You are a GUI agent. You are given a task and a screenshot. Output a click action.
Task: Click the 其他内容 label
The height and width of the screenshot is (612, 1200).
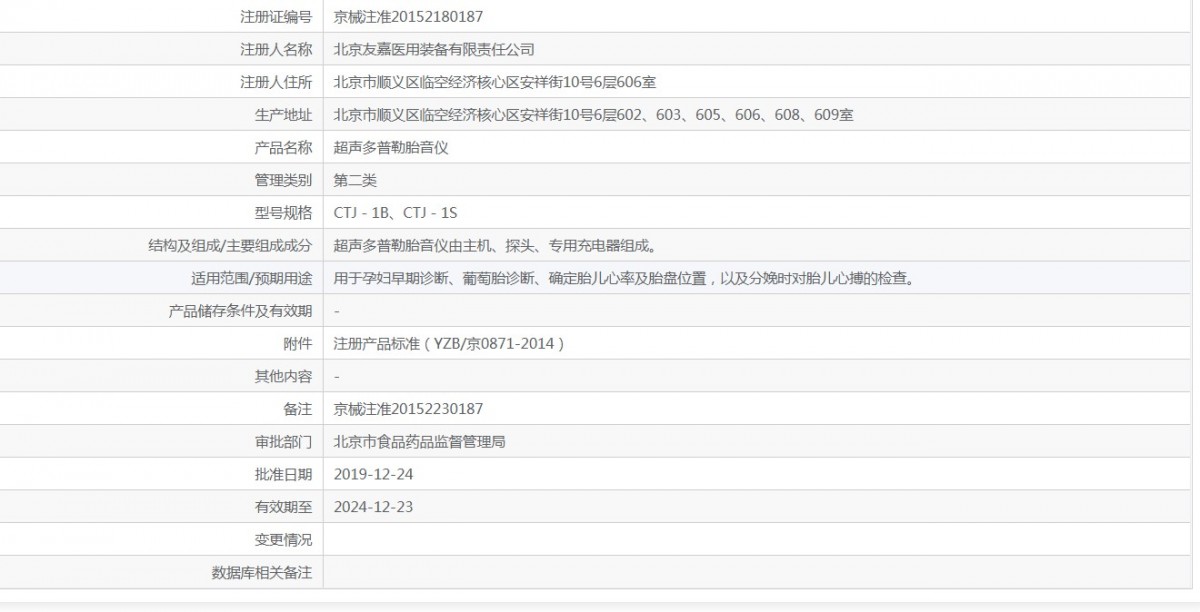(x=284, y=377)
